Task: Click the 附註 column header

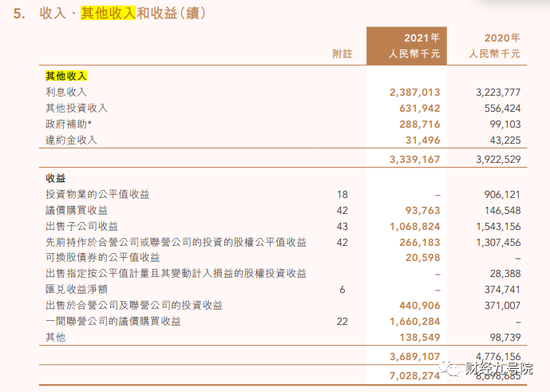Action: (342, 54)
